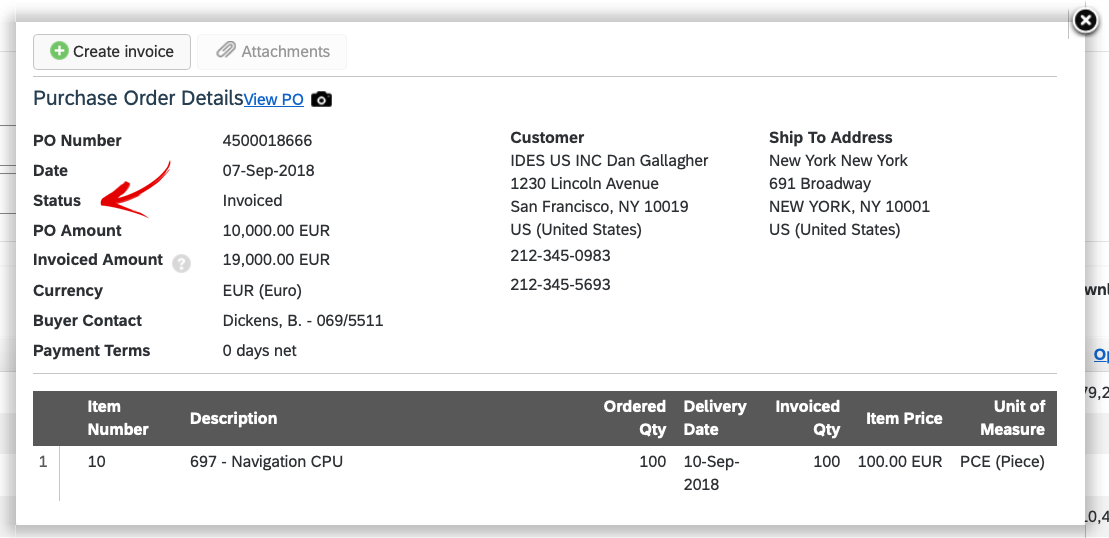Click the partially visible blue link behind dialog
1109x538 pixels.
pyautogui.click(x=1101, y=355)
